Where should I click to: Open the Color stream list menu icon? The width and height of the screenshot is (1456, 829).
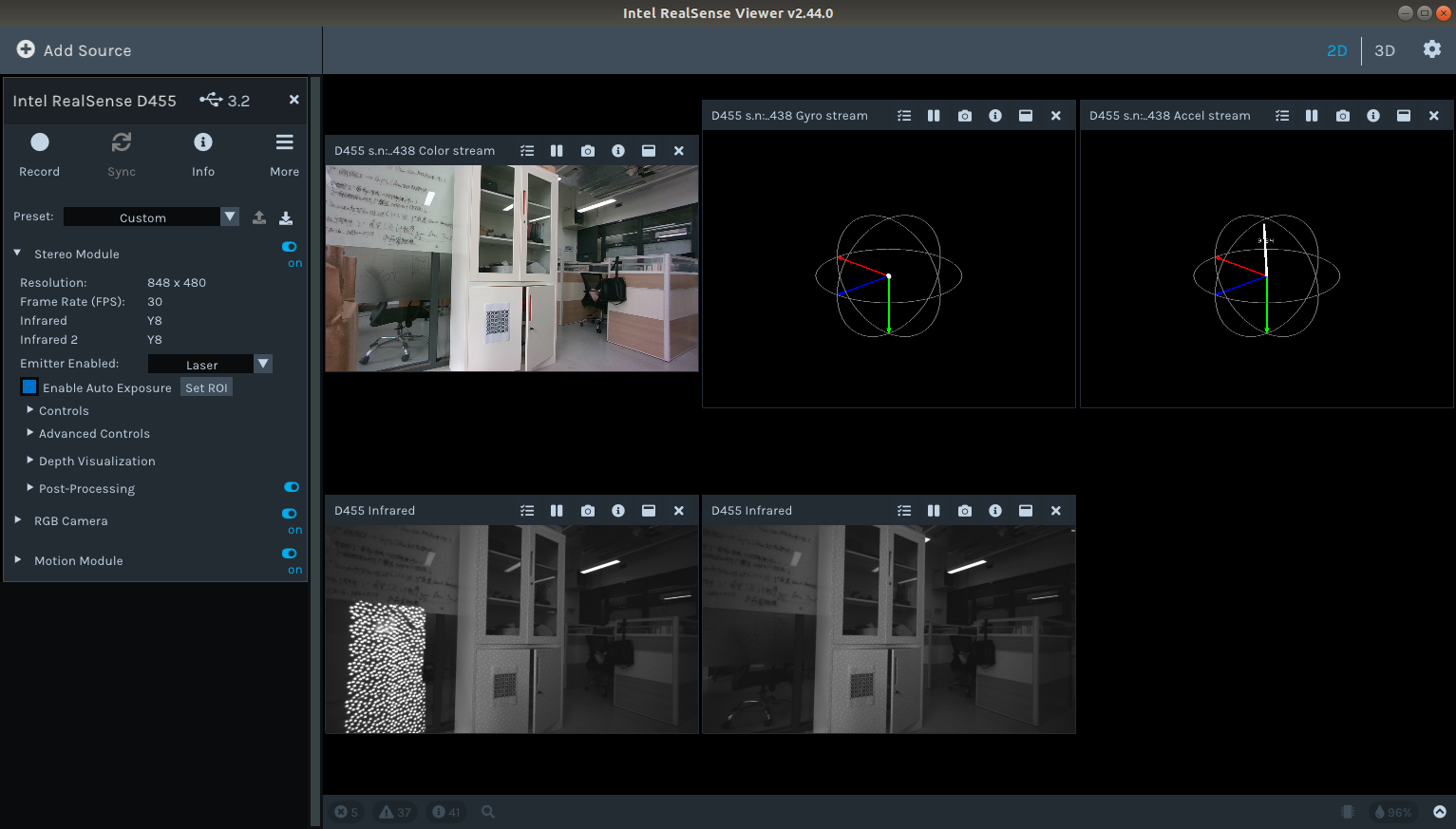(x=527, y=151)
